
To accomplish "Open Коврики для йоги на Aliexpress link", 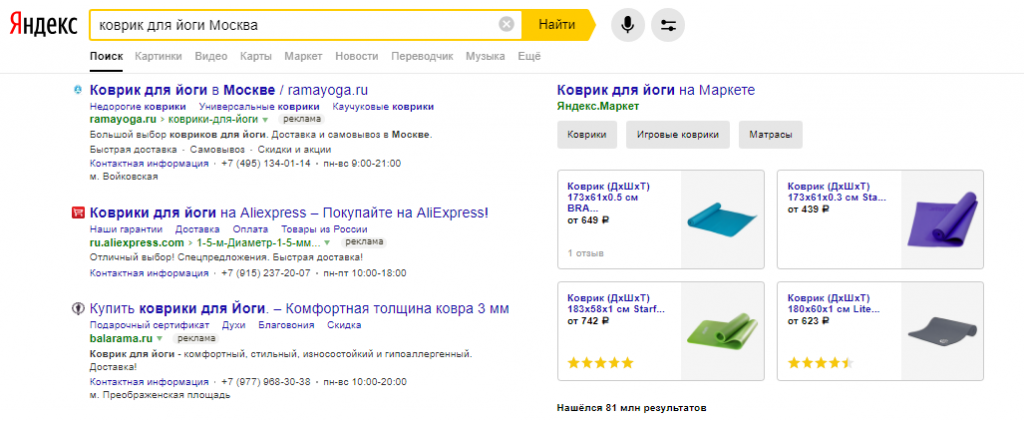I will click(288, 212).
